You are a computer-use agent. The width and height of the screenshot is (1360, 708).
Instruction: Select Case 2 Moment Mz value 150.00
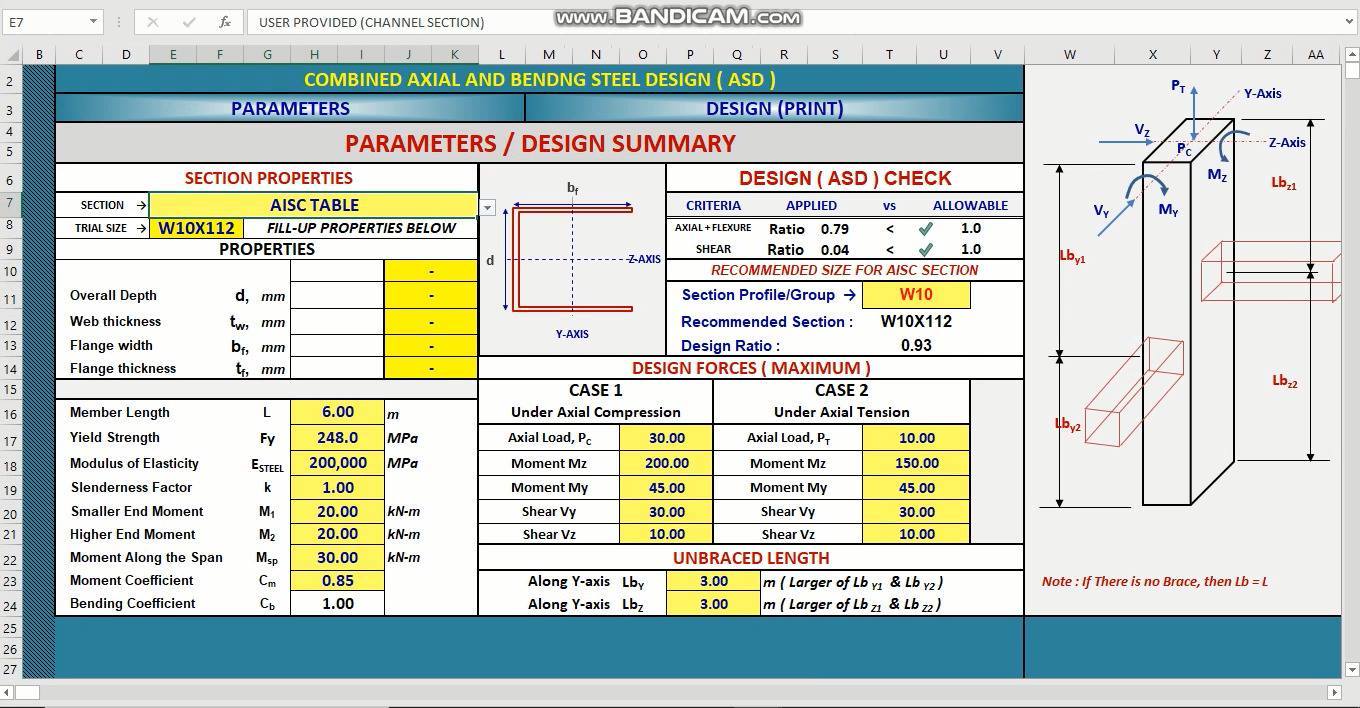(916, 463)
